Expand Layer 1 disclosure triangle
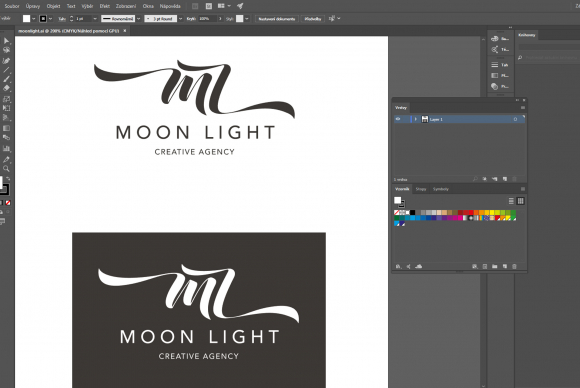The image size is (580, 388). click(416, 119)
